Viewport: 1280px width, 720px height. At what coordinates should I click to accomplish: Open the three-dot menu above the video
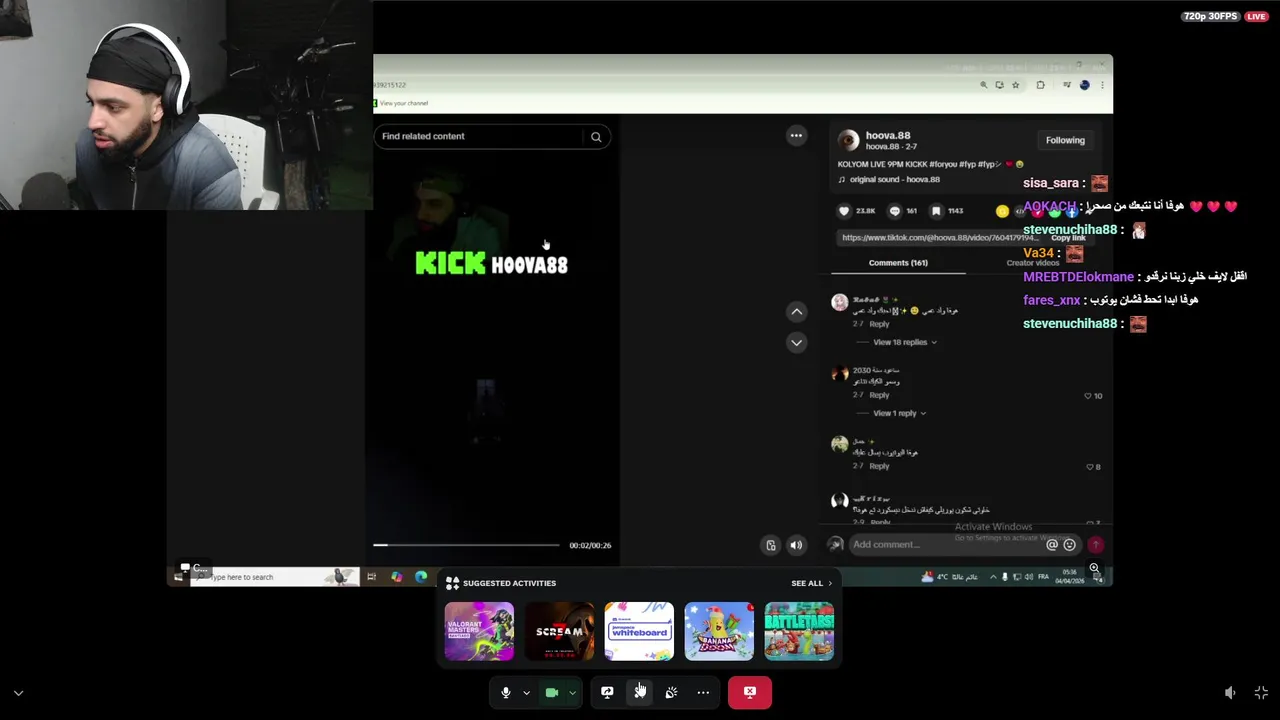[x=796, y=135]
